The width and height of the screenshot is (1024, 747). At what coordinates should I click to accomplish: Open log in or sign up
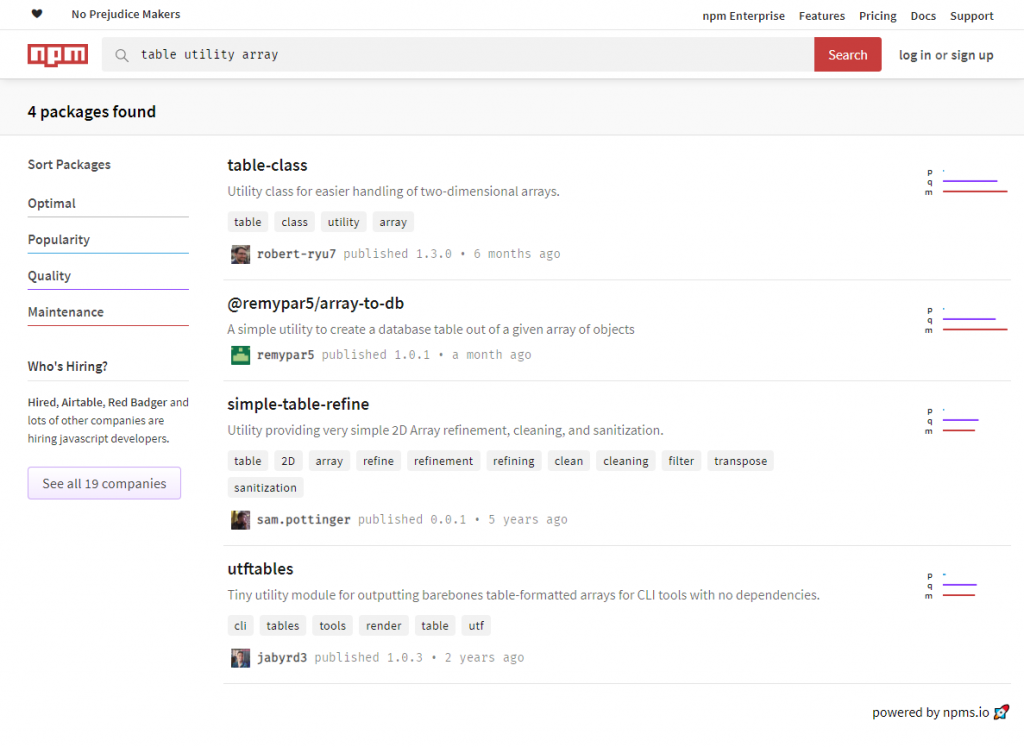coord(946,55)
